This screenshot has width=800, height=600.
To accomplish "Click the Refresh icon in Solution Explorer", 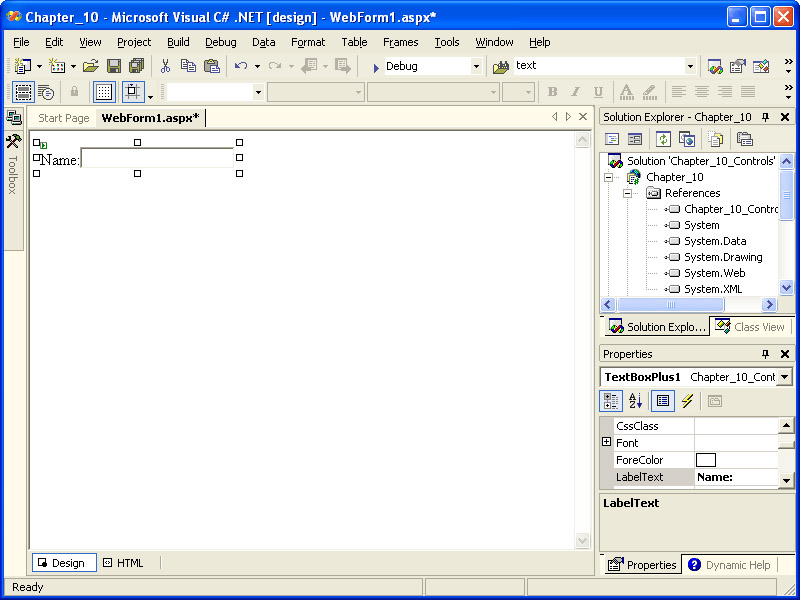I will click(663, 139).
